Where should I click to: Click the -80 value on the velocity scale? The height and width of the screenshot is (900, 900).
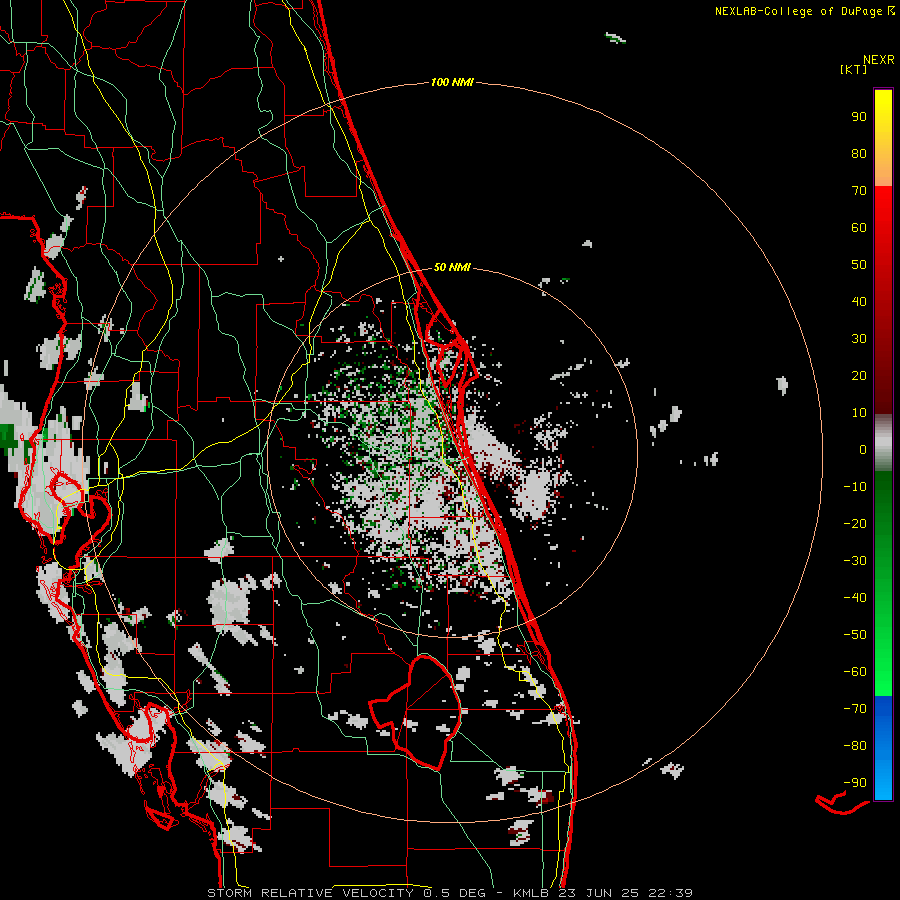point(855,746)
